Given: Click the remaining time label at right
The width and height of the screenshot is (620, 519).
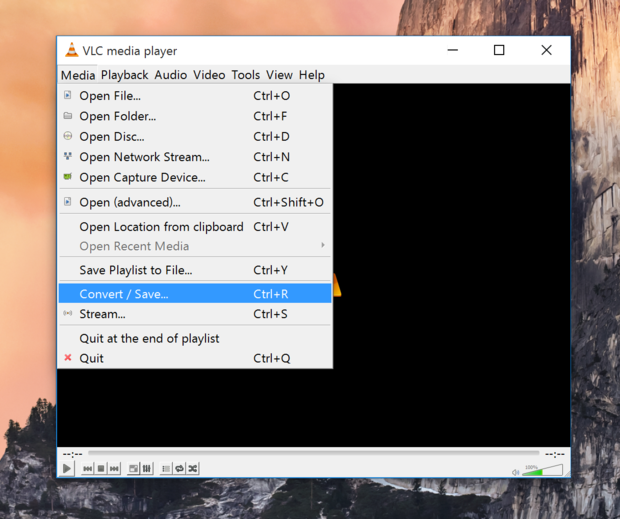Looking at the screenshot, I should (555, 454).
